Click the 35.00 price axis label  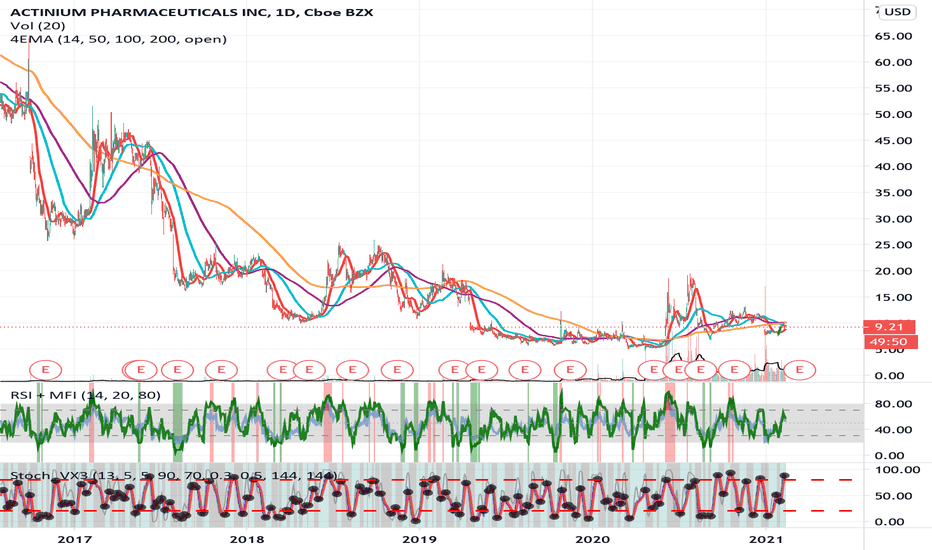pos(893,193)
